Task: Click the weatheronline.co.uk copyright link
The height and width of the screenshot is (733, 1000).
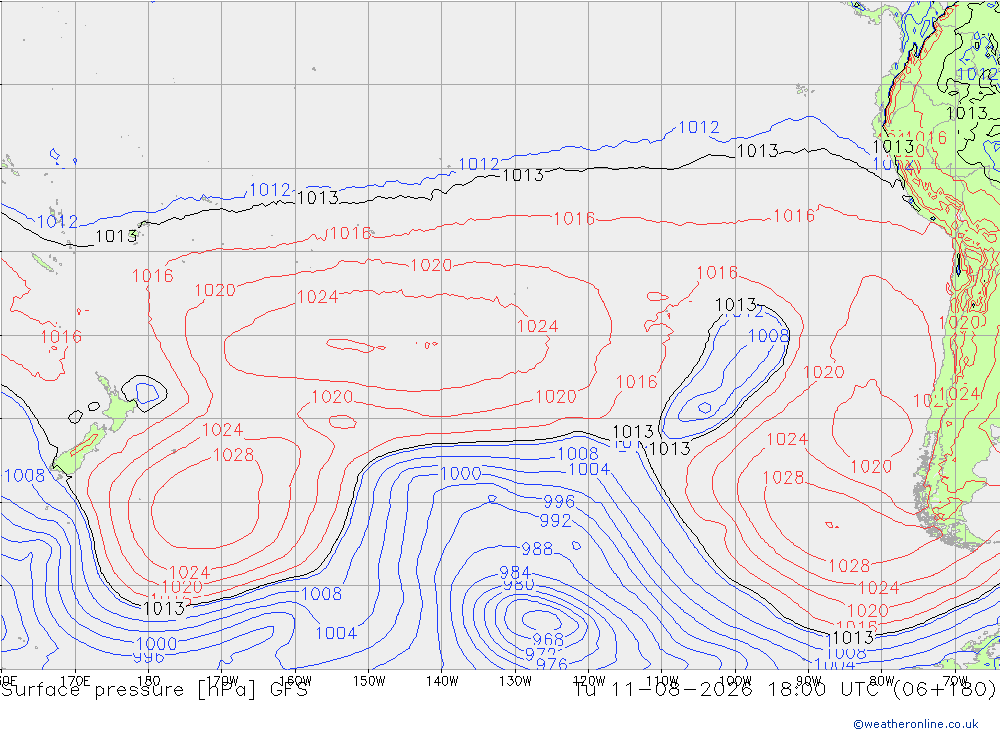Action: click(x=916, y=724)
